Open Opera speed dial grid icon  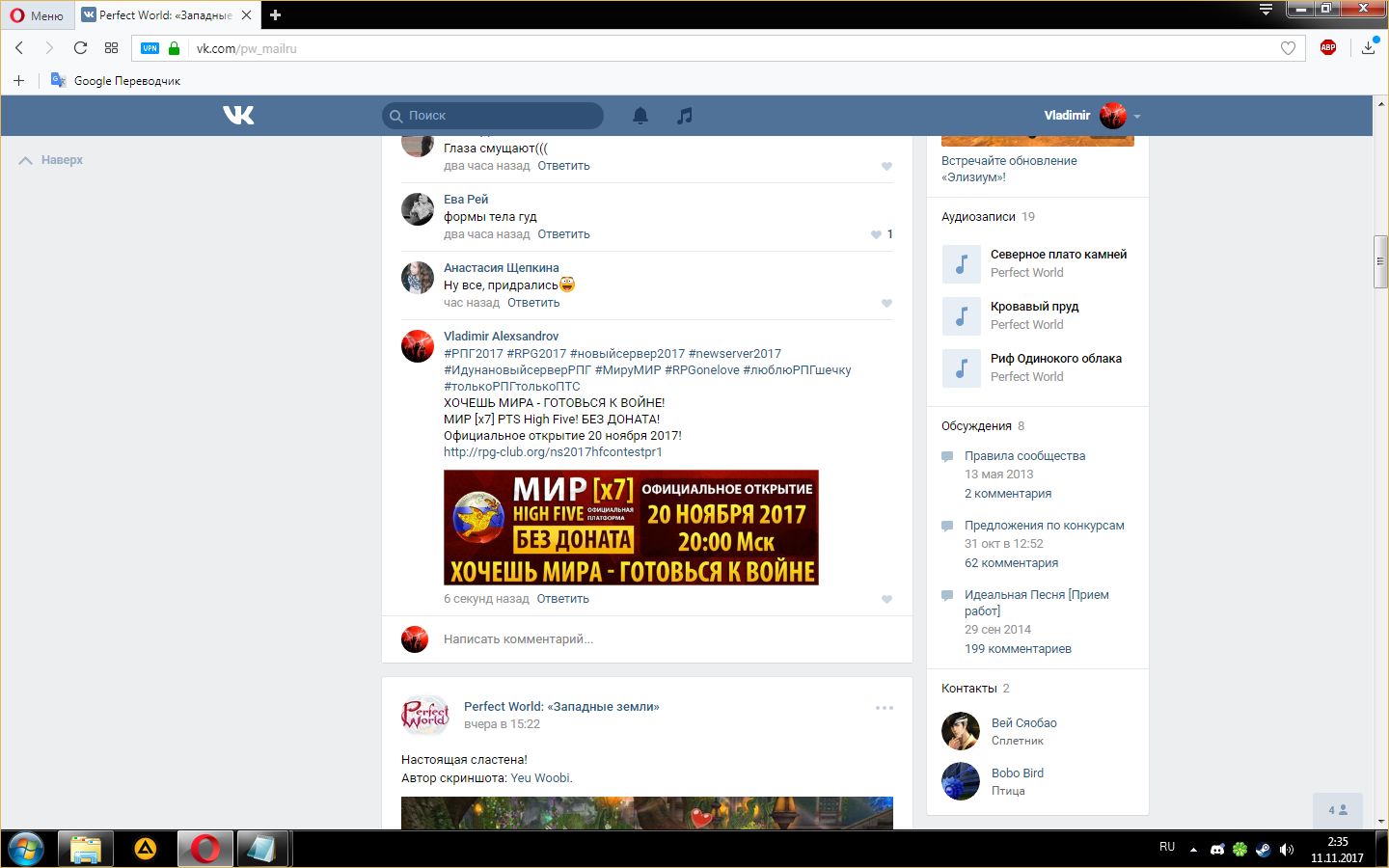111,48
